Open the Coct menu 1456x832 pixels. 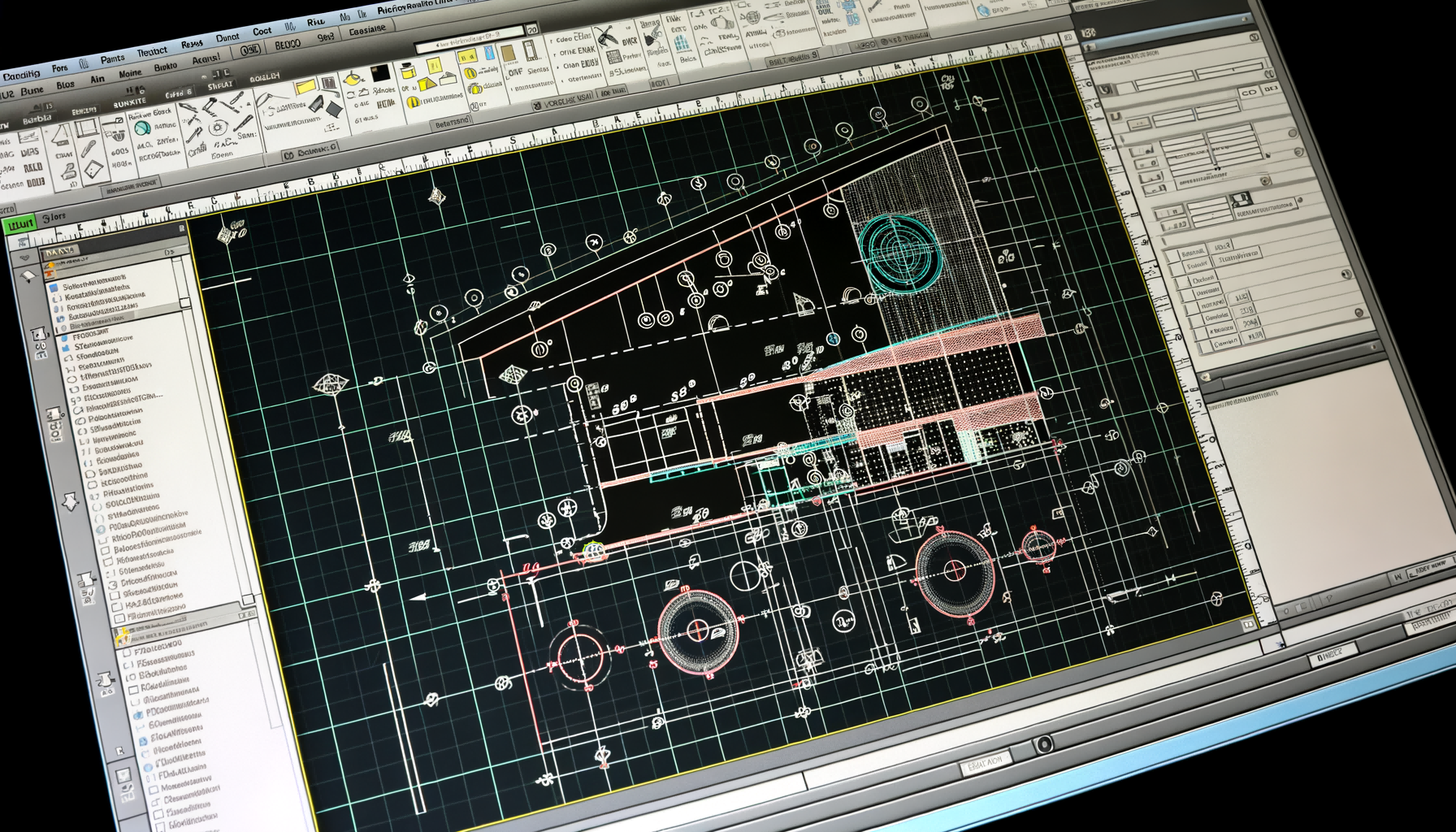click(x=262, y=32)
